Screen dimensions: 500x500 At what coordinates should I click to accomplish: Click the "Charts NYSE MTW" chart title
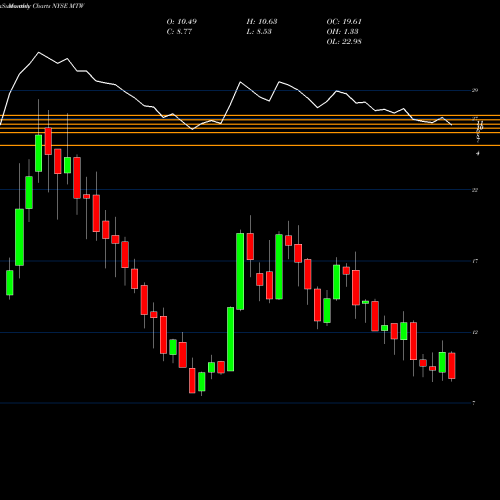click(59, 6)
